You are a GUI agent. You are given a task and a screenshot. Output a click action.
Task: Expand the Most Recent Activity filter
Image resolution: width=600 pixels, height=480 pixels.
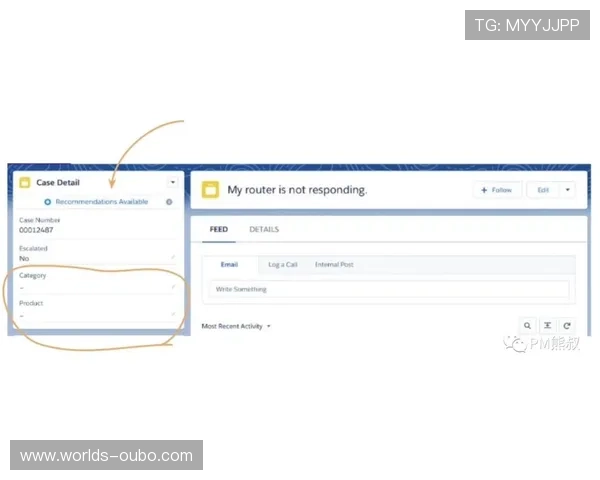pos(268,326)
